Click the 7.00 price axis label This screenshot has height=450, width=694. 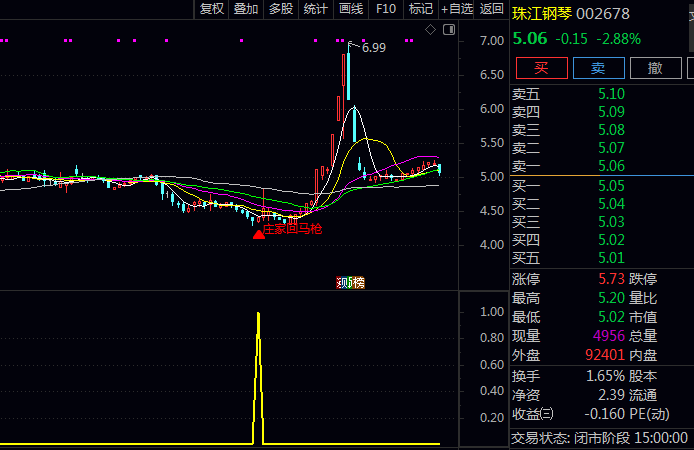pos(492,41)
